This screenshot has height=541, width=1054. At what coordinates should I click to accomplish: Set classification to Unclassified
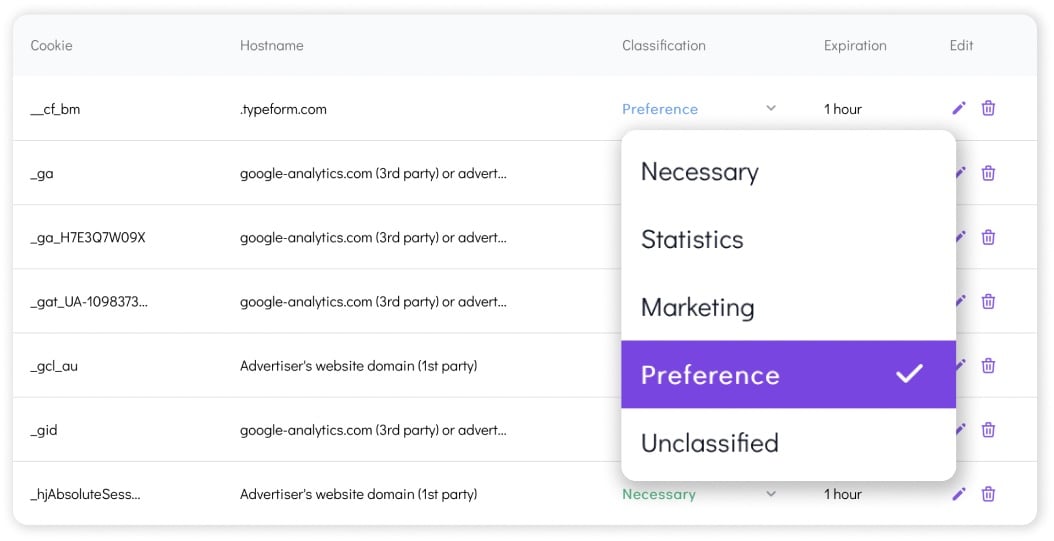709,443
